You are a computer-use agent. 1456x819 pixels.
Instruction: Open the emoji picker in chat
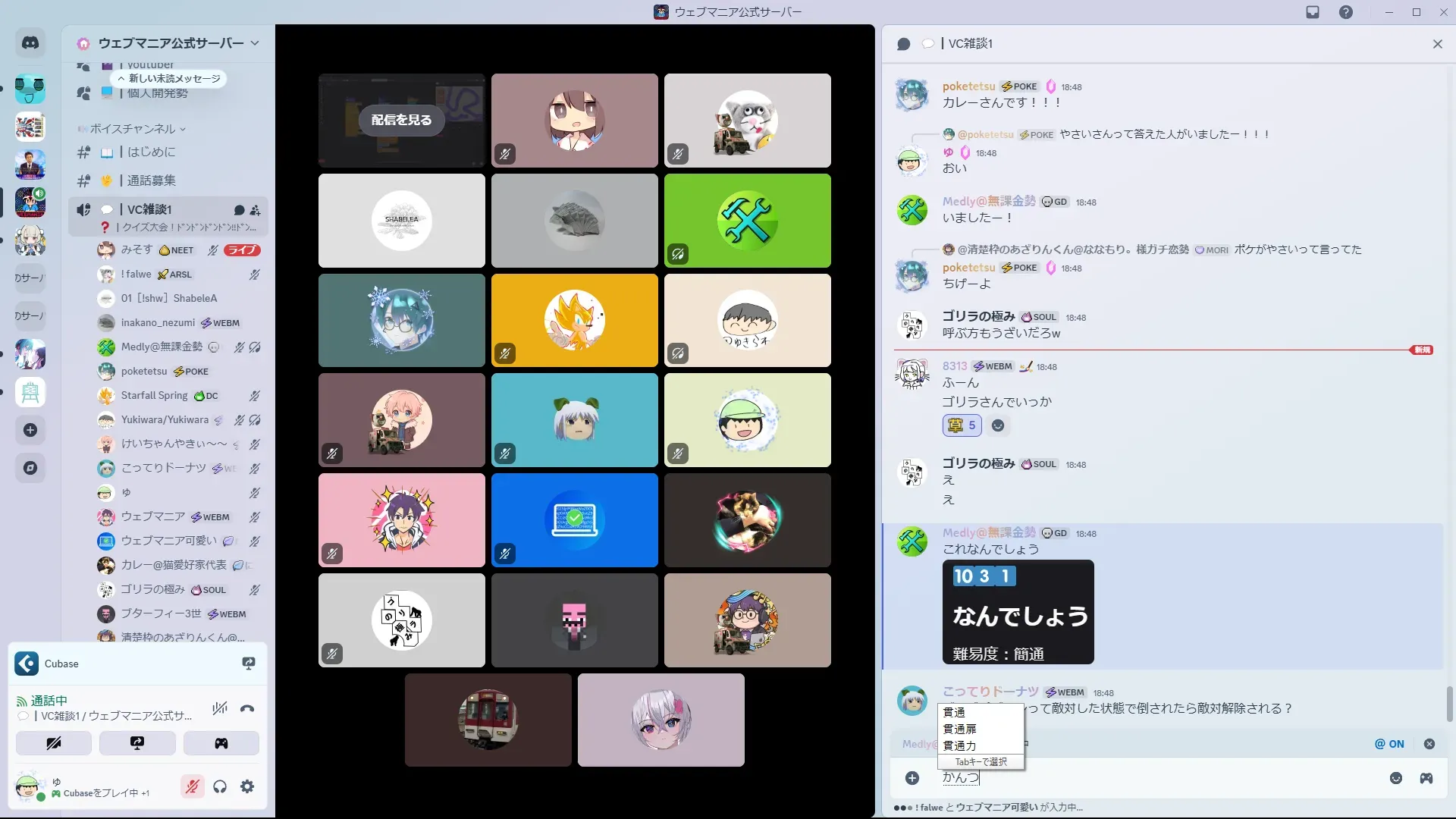tap(1395, 778)
